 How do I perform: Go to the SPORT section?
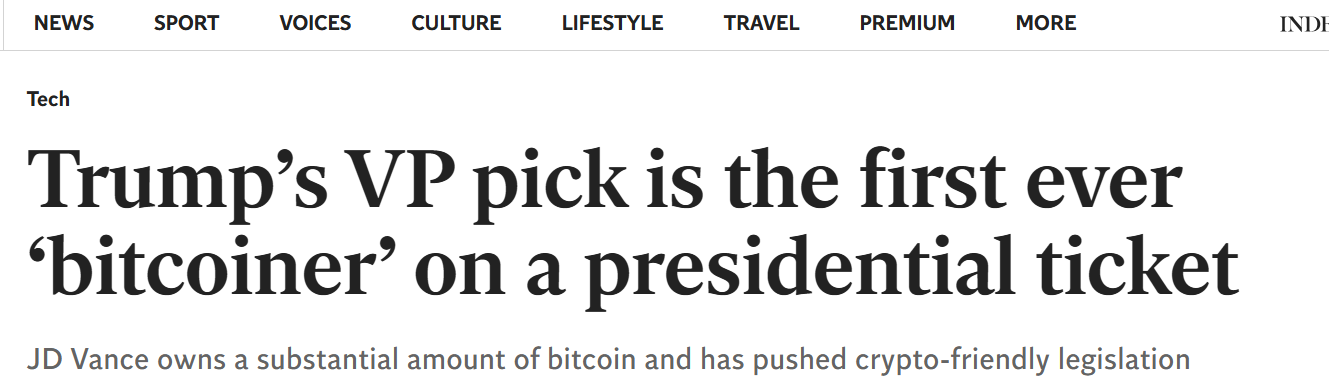click(x=186, y=23)
